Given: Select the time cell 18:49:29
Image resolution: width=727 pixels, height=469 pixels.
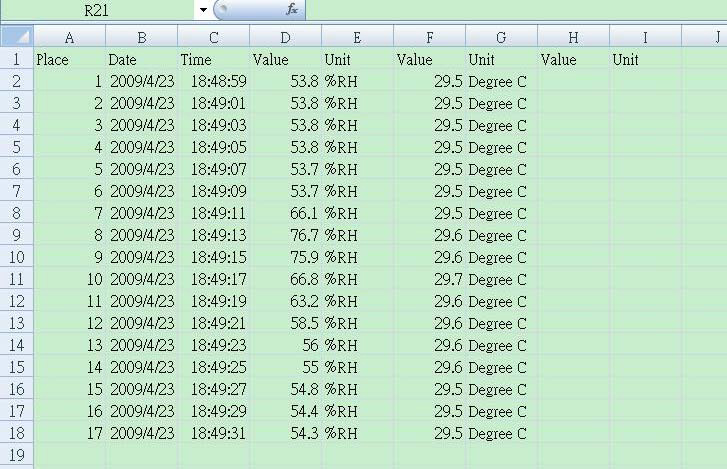Looking at the screenshot, I should (214, 411).
